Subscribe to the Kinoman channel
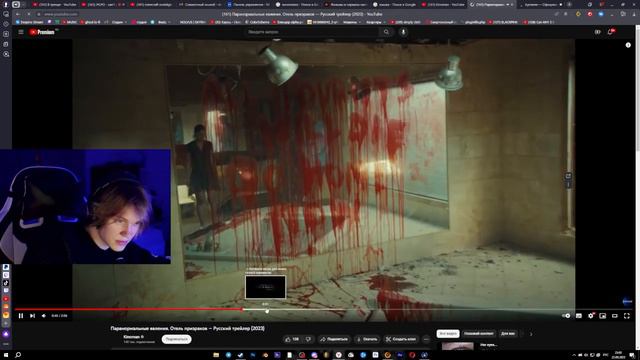 coord(176,339)
